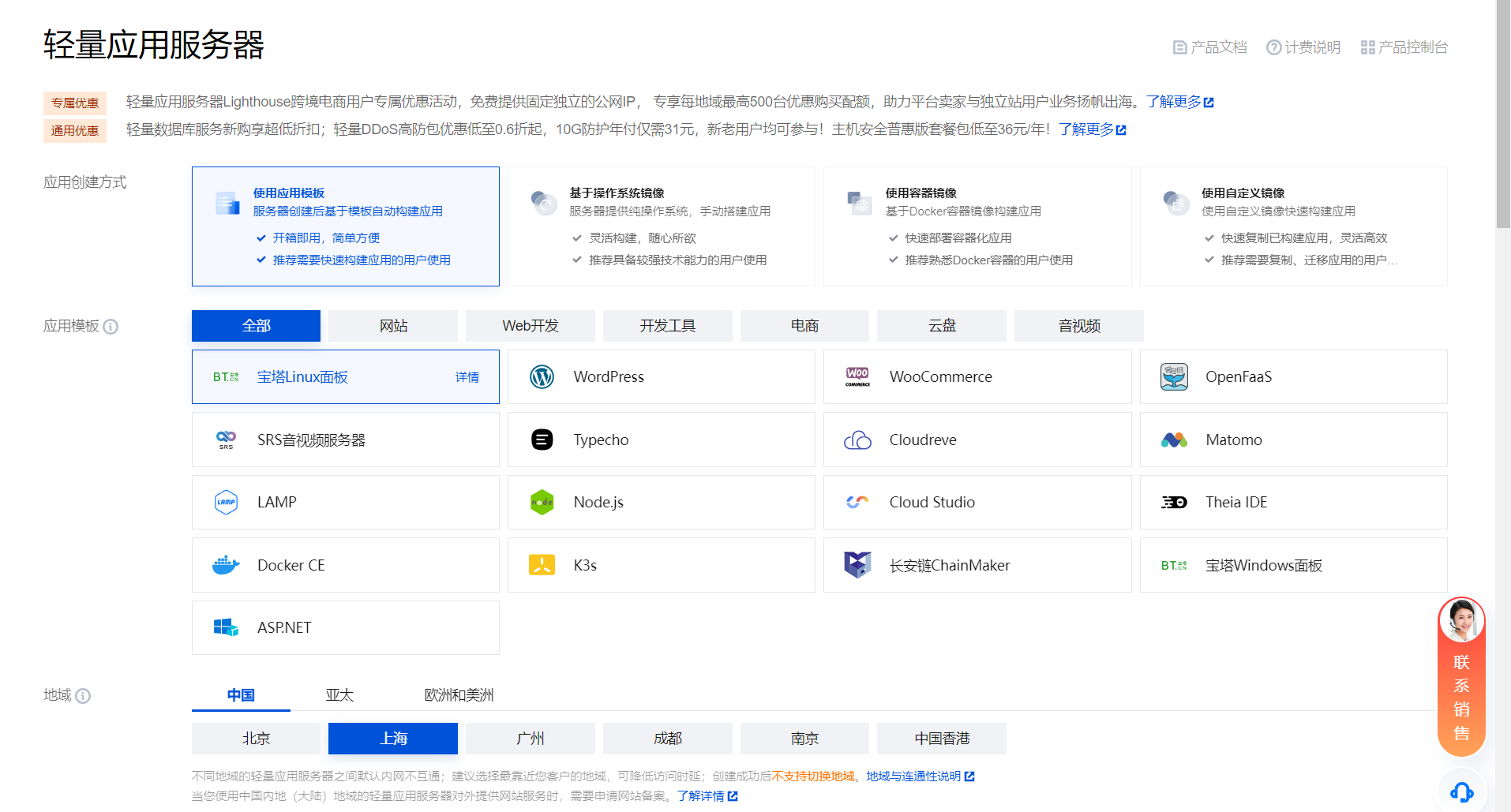Screen dimensions: 1511x812
Task: Open 了解详情 link about 网站备案
Action: click(x=707, y=796)
